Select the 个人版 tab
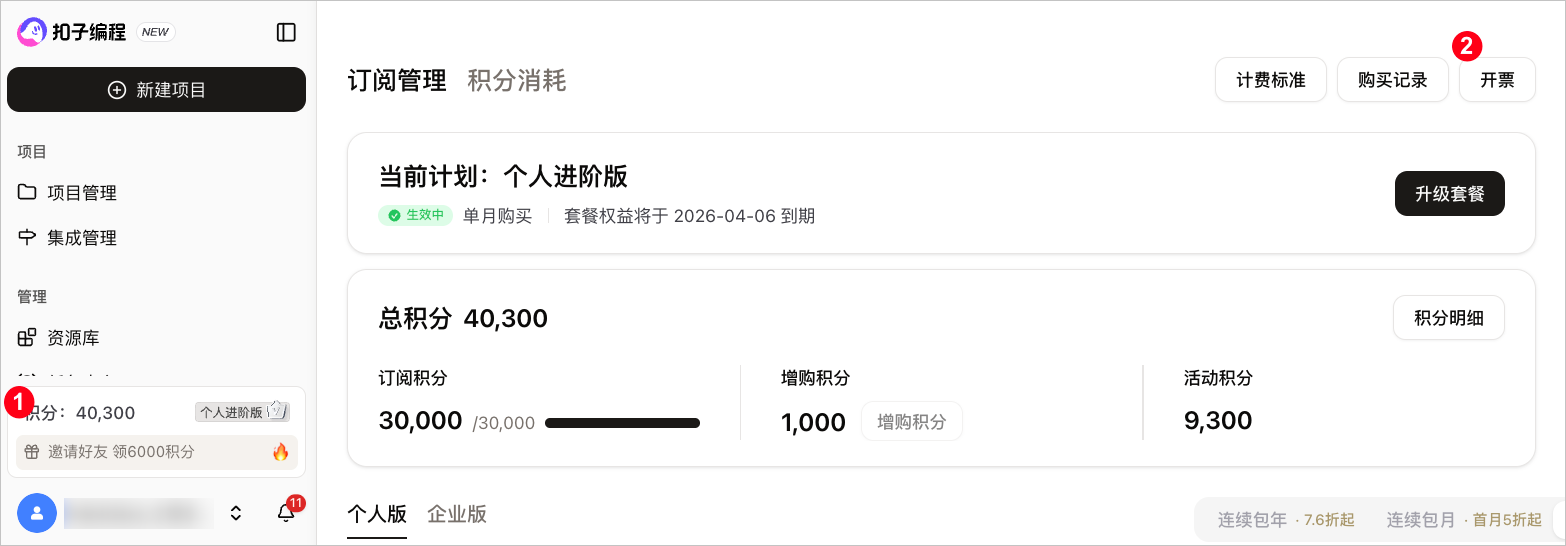This screenshot has height=546, width=1566. pos(377,514)
